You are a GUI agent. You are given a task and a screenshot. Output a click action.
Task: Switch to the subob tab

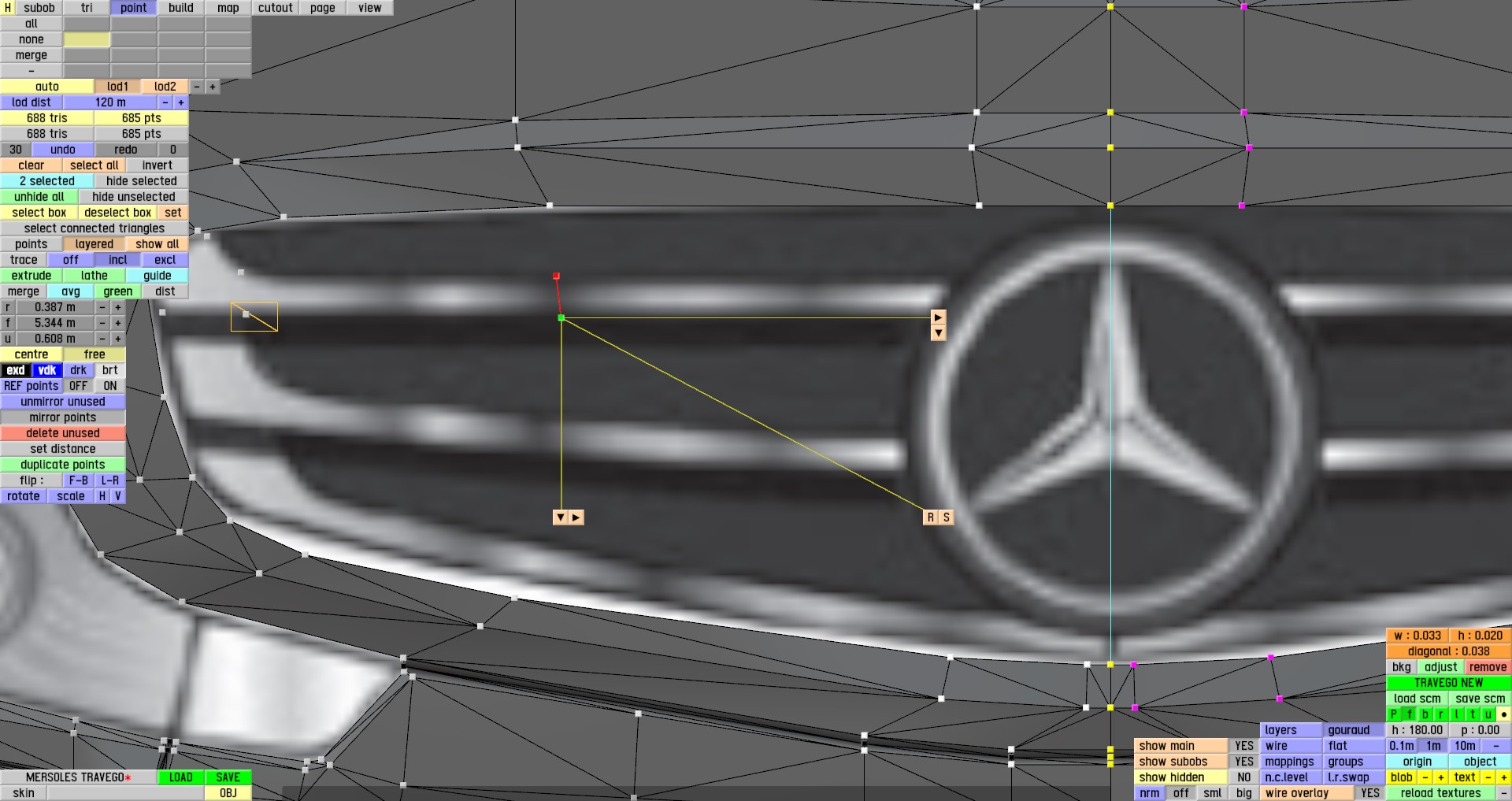pos(39,8)
